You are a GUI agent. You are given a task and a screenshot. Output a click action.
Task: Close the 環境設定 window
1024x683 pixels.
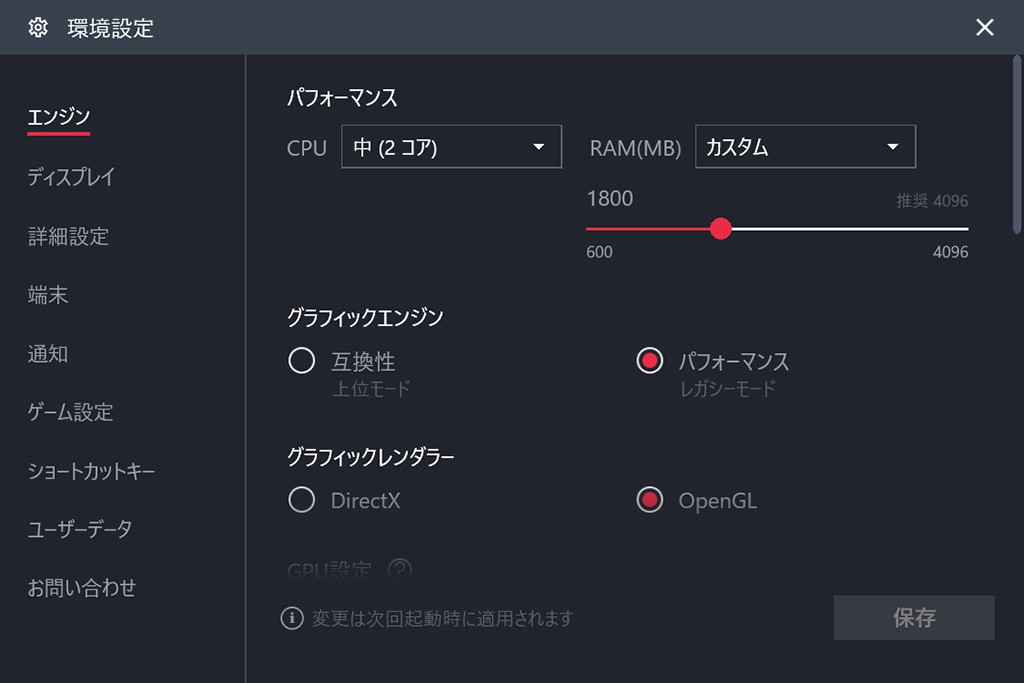(x=985, y=27)
